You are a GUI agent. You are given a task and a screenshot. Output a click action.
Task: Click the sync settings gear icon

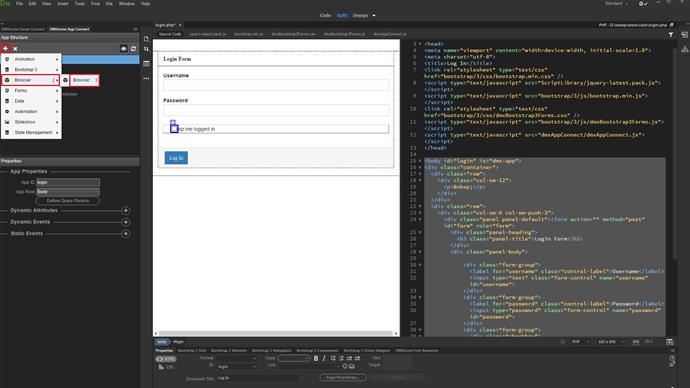tap(642, 4)
